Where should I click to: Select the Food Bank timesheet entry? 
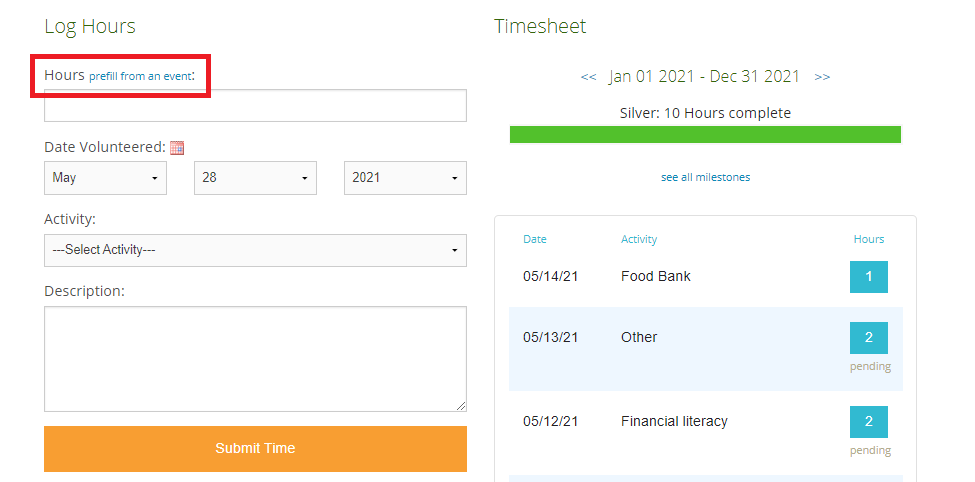click(655, 276)
